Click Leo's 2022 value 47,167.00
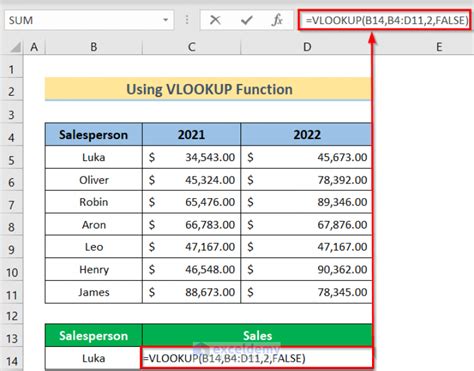 306,247
